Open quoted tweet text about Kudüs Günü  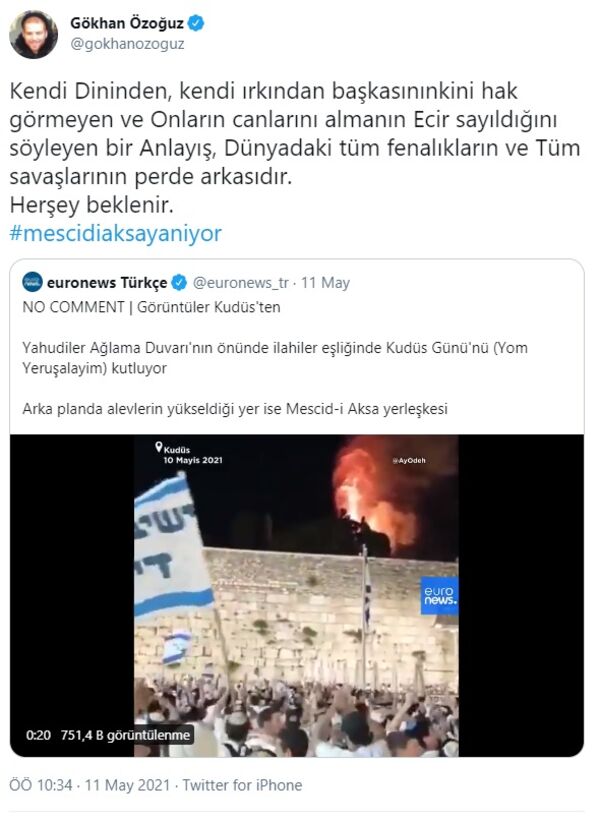coord(275,358)
